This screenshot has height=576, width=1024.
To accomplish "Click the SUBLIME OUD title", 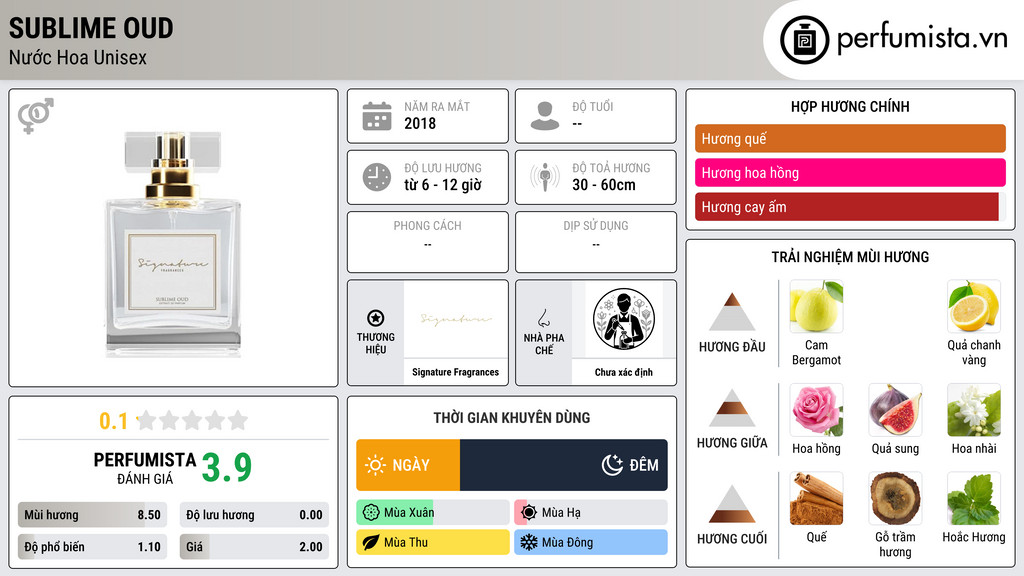I will pos(91,28).
